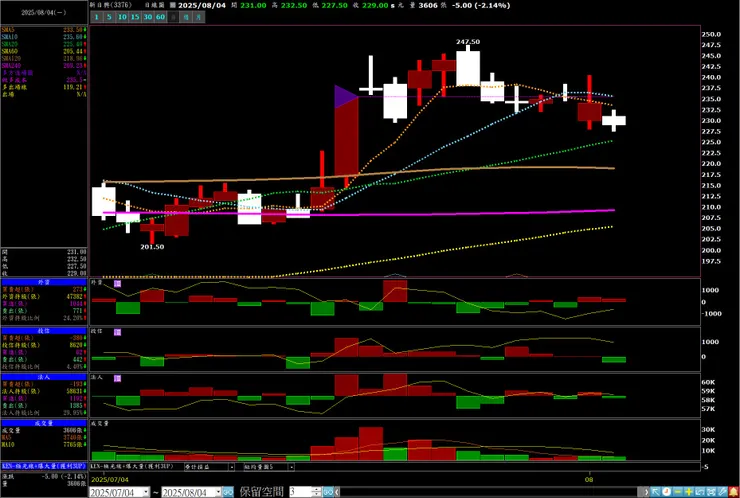This screenshot has height=498, width=740.
Task: Switch to the 1-minute timeframe
Action: pyautogui.click(x=96, y=17)
